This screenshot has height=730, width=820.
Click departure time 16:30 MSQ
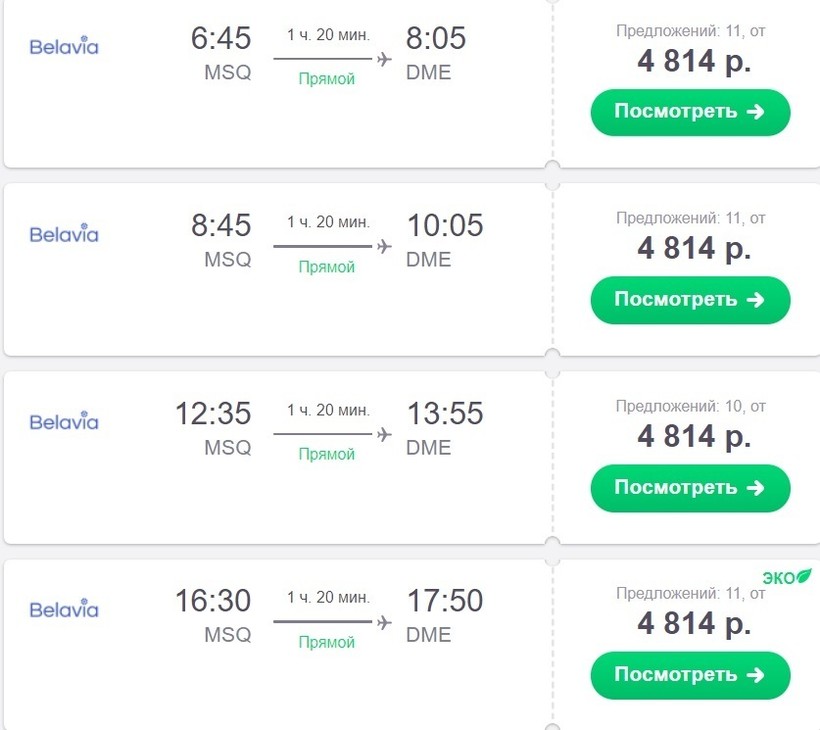click(213, 601)
